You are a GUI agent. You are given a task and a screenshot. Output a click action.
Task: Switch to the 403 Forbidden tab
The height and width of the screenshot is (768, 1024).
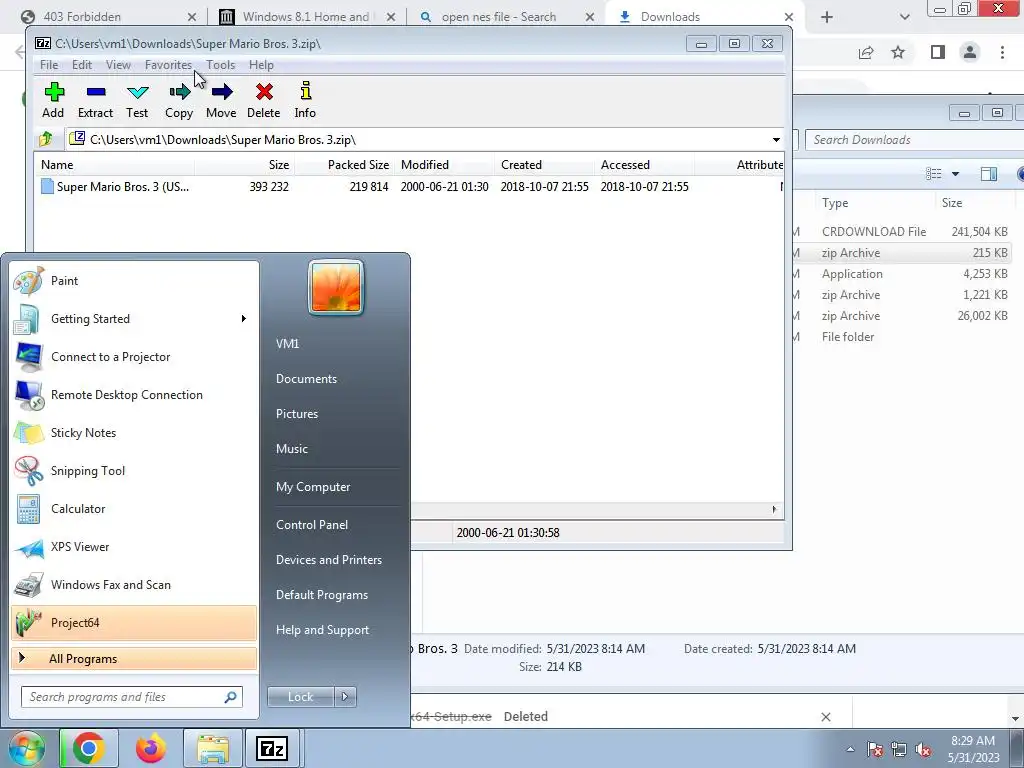tap(108, 17)
